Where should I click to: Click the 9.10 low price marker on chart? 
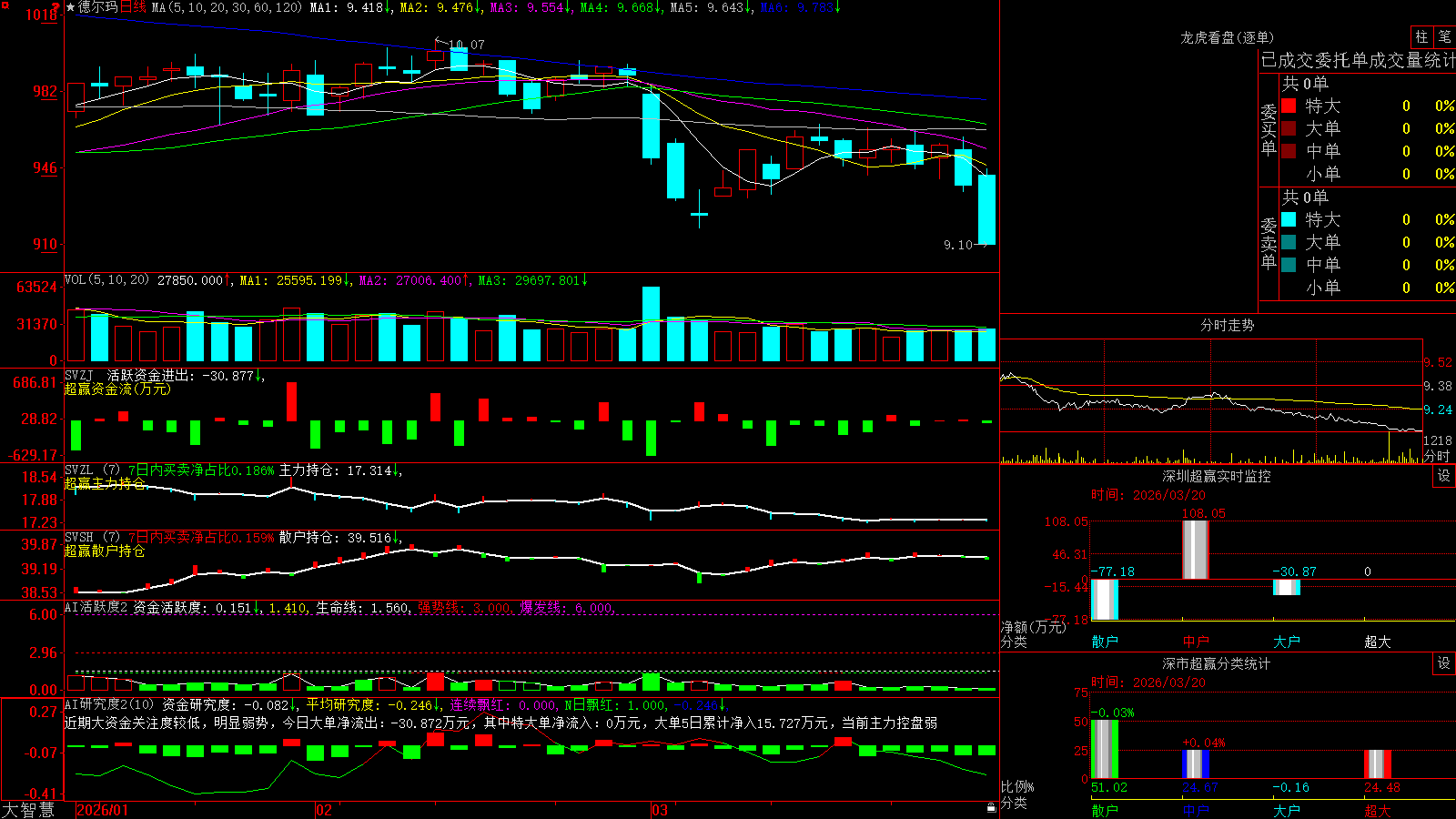958,245
